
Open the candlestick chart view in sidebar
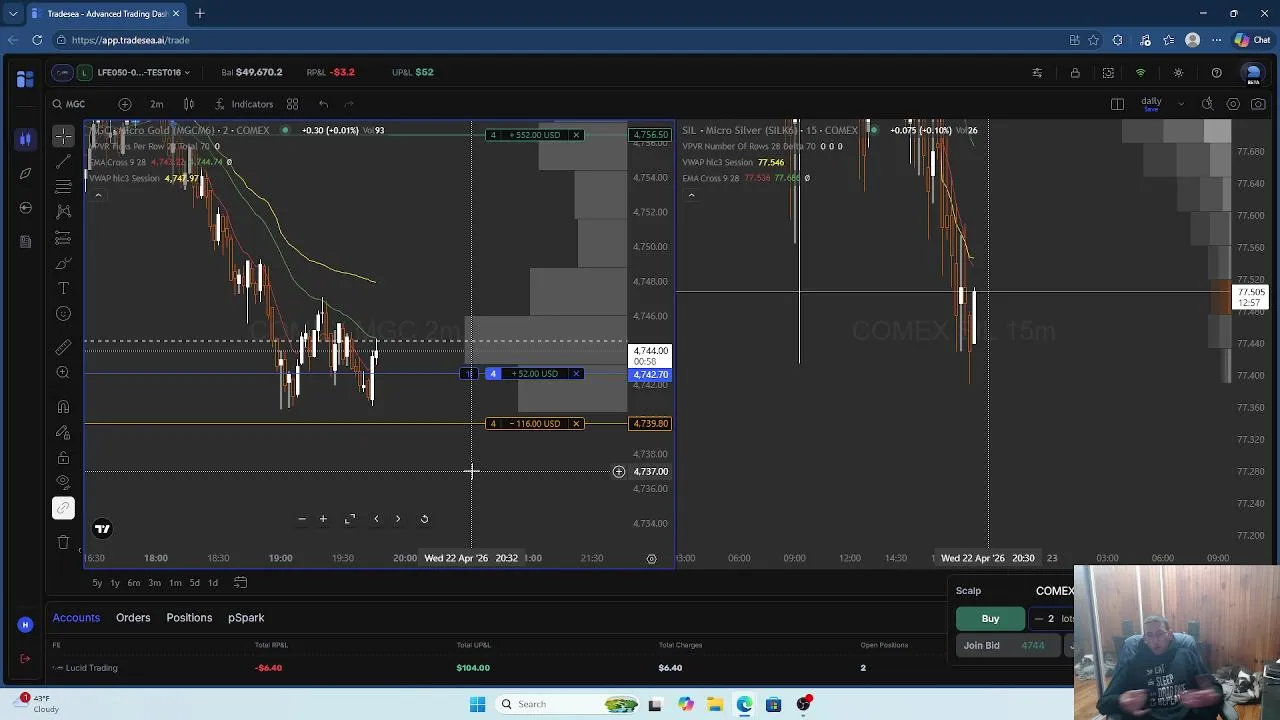coord(25,139)
